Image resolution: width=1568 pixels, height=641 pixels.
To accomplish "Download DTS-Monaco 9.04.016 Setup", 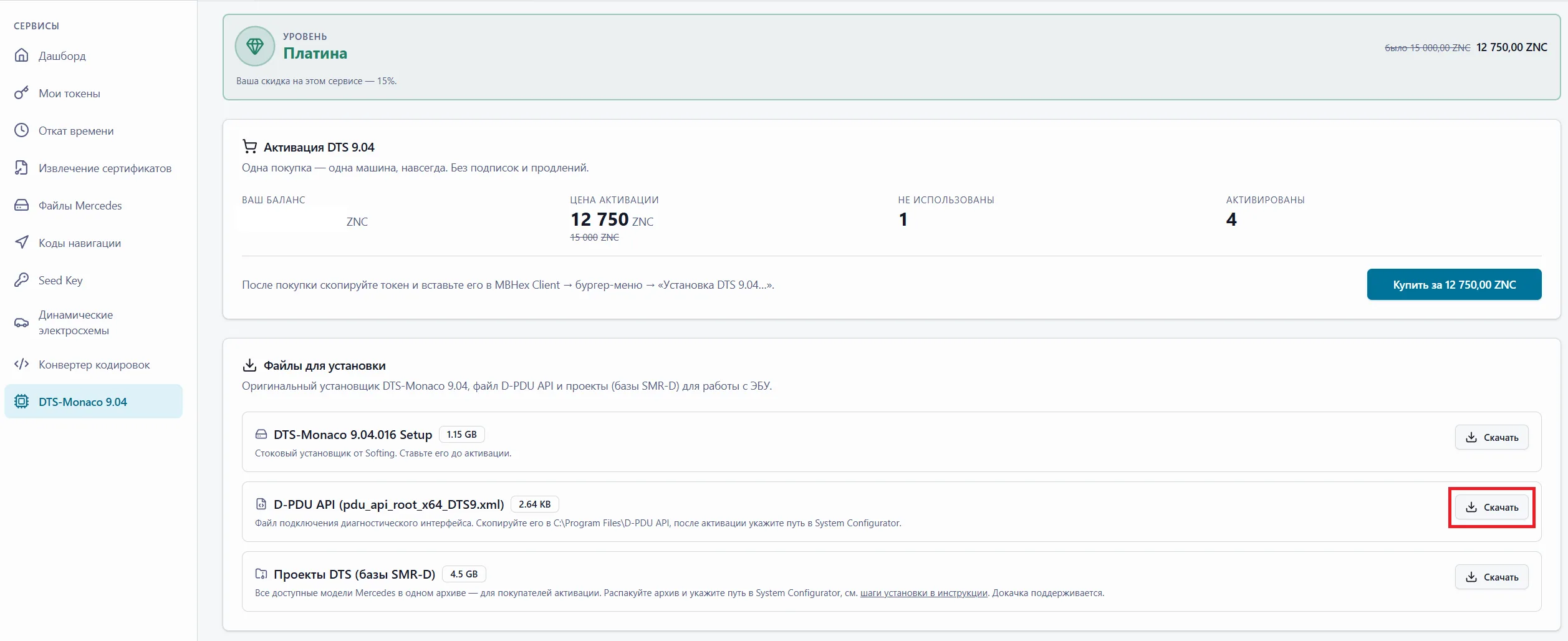I will [1491, 437].
